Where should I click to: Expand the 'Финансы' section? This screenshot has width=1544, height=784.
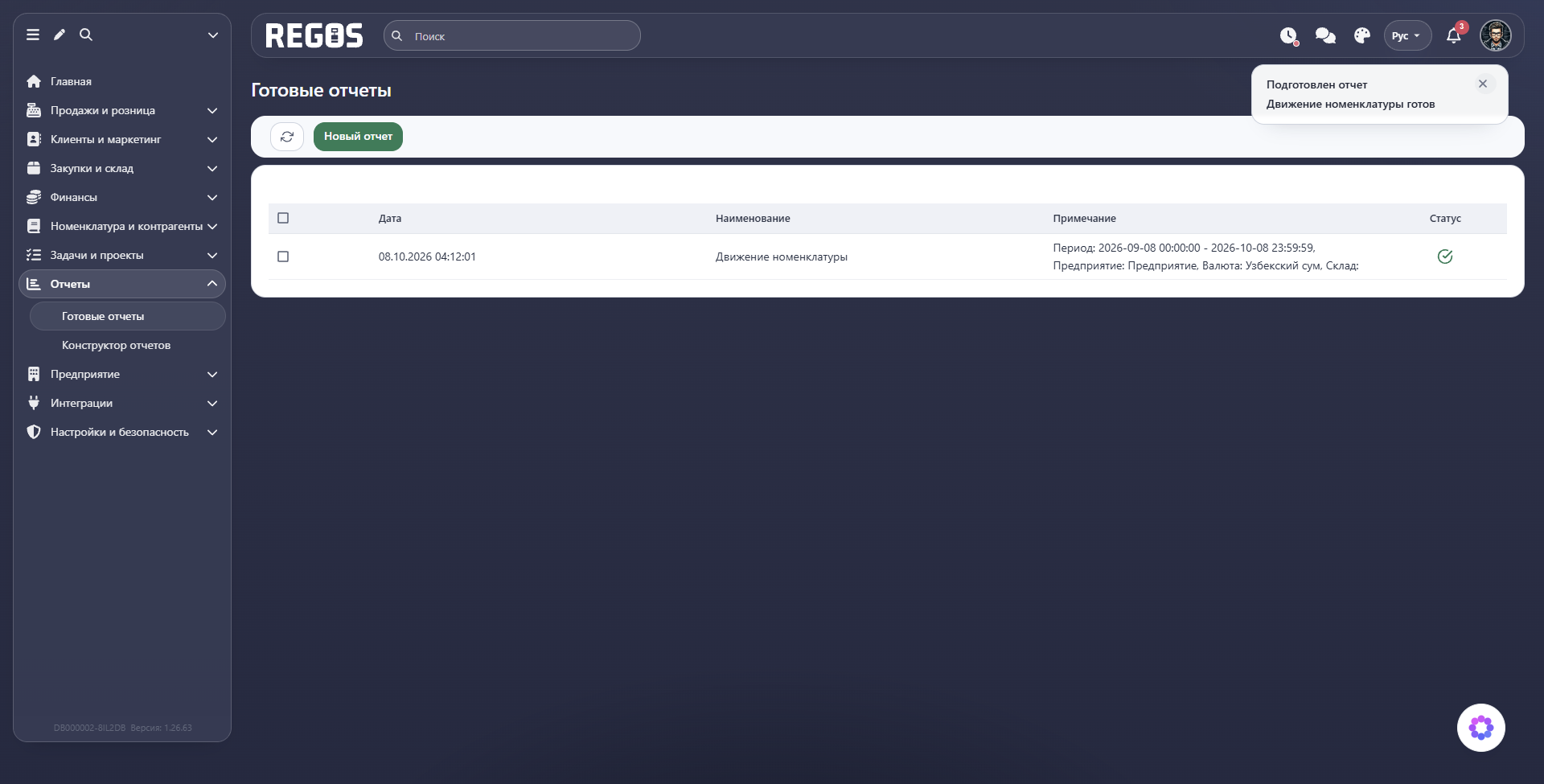(122, 197)
